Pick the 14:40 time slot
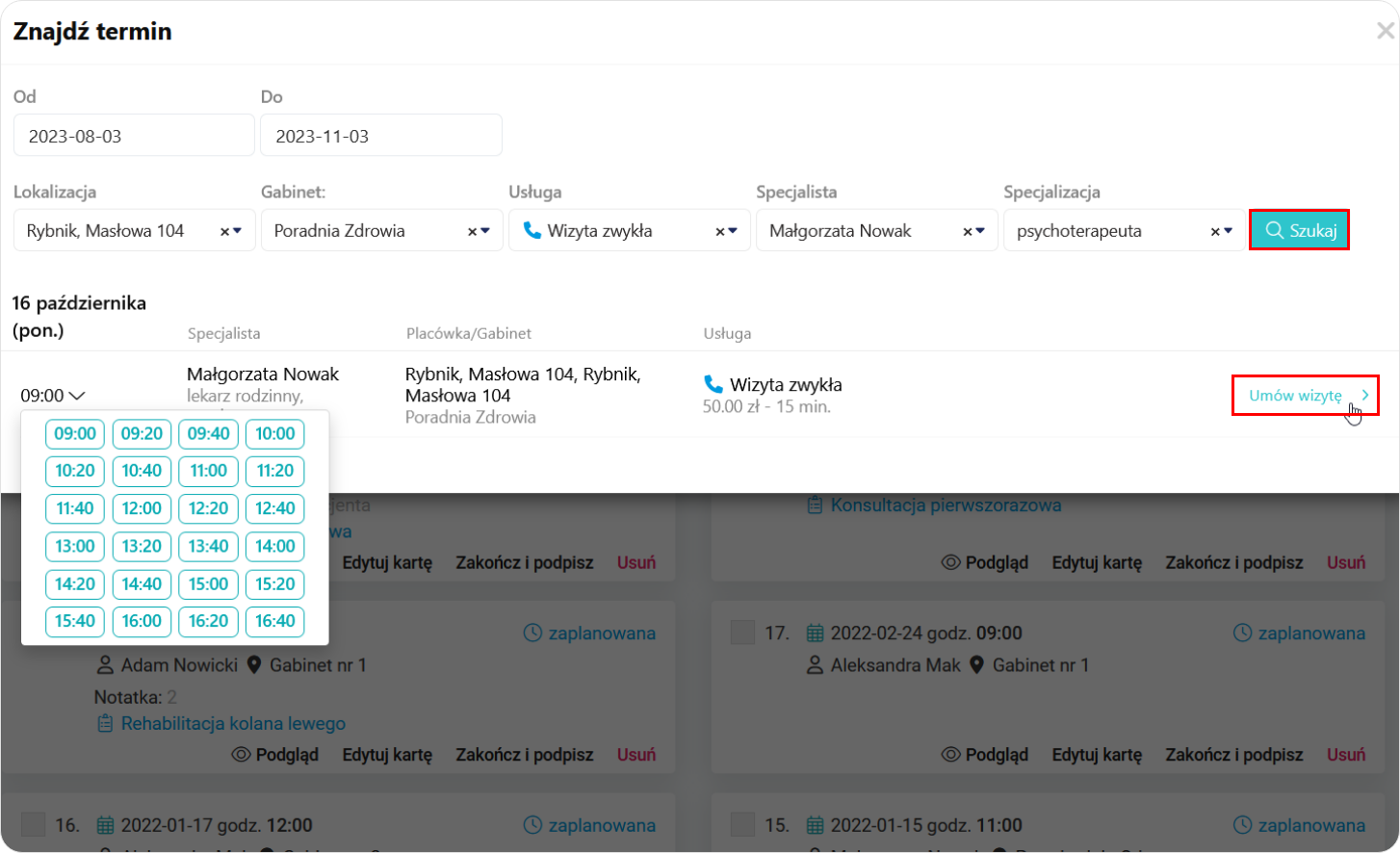 (x=142, y=583)
